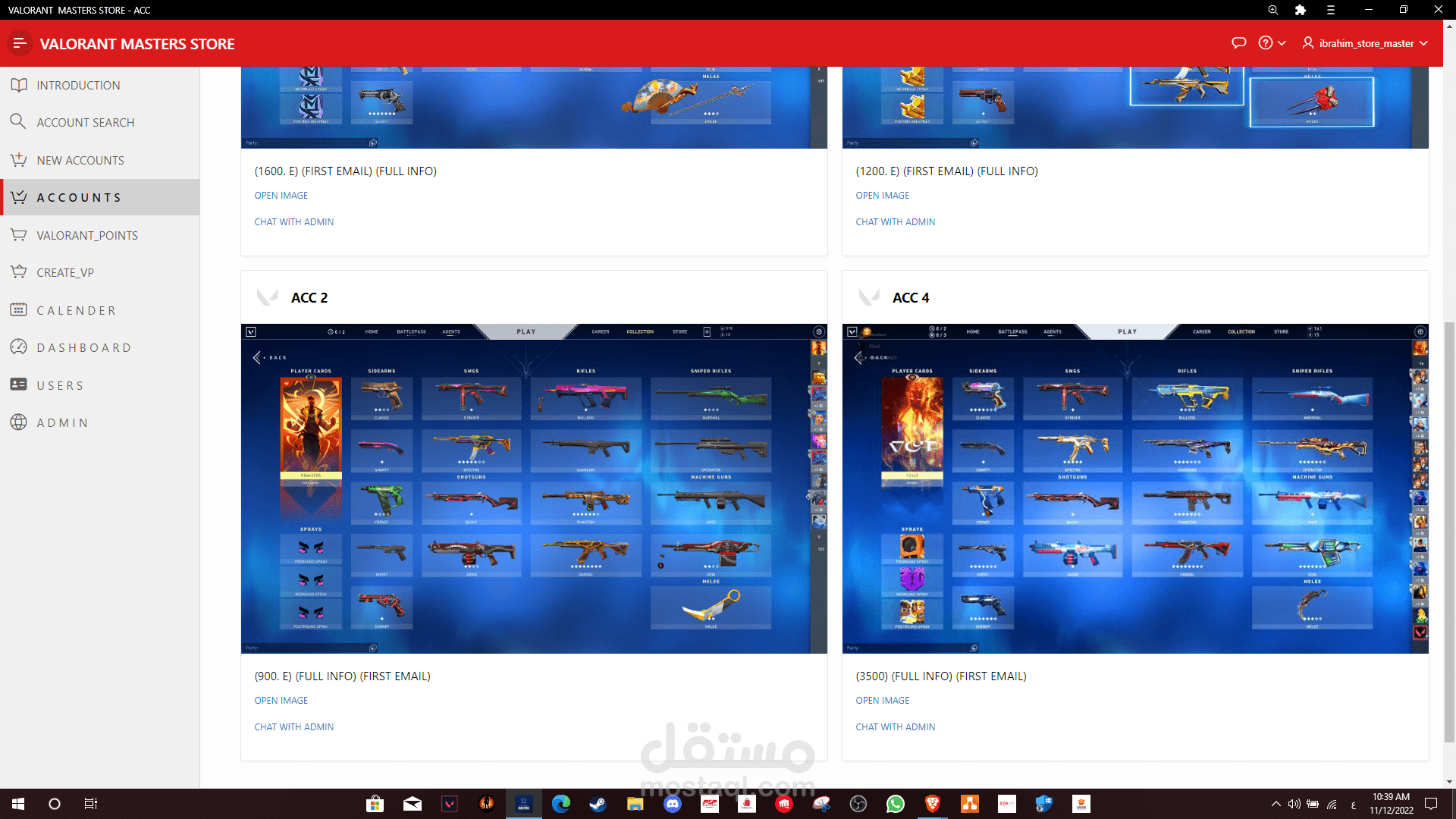Click the page vertical scrollbar thumb
The height and width of the screenshot is (819, 1456).
pyautogui.click(x=1449, y=531)
